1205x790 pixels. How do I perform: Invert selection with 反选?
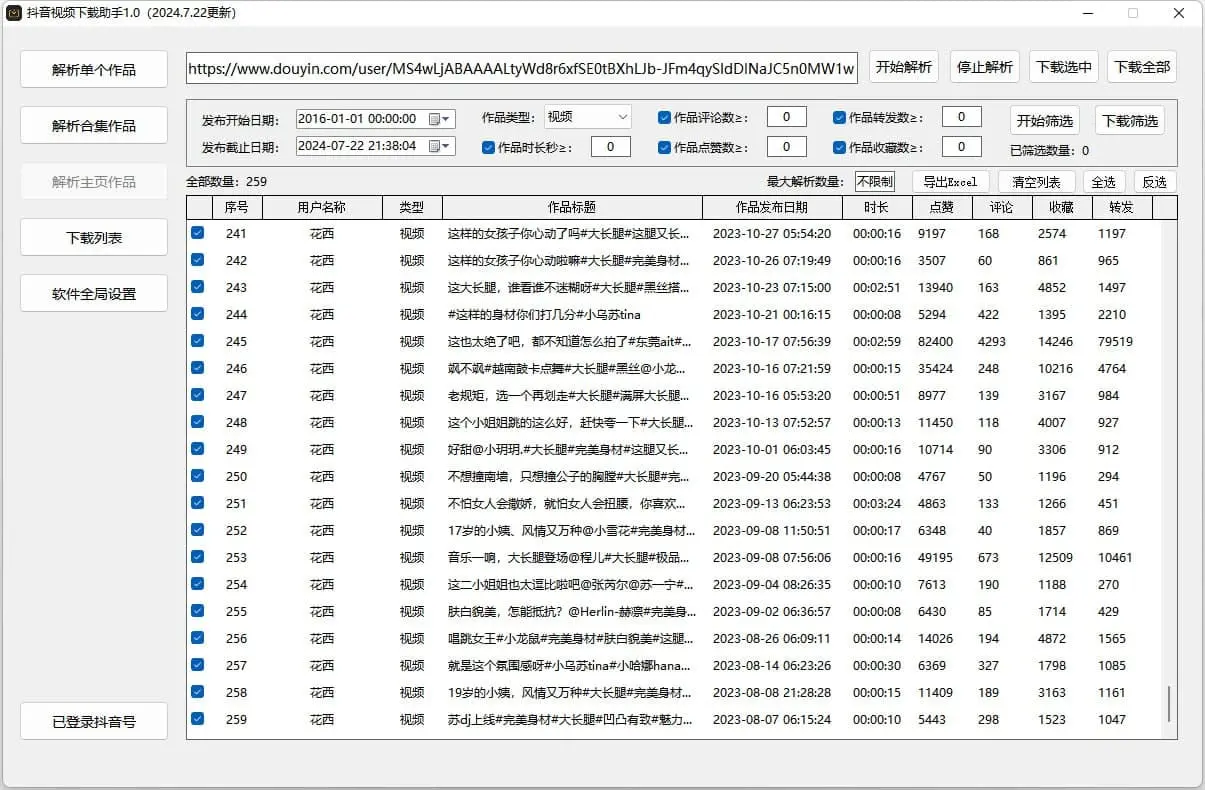click(x=1155, y=181)
